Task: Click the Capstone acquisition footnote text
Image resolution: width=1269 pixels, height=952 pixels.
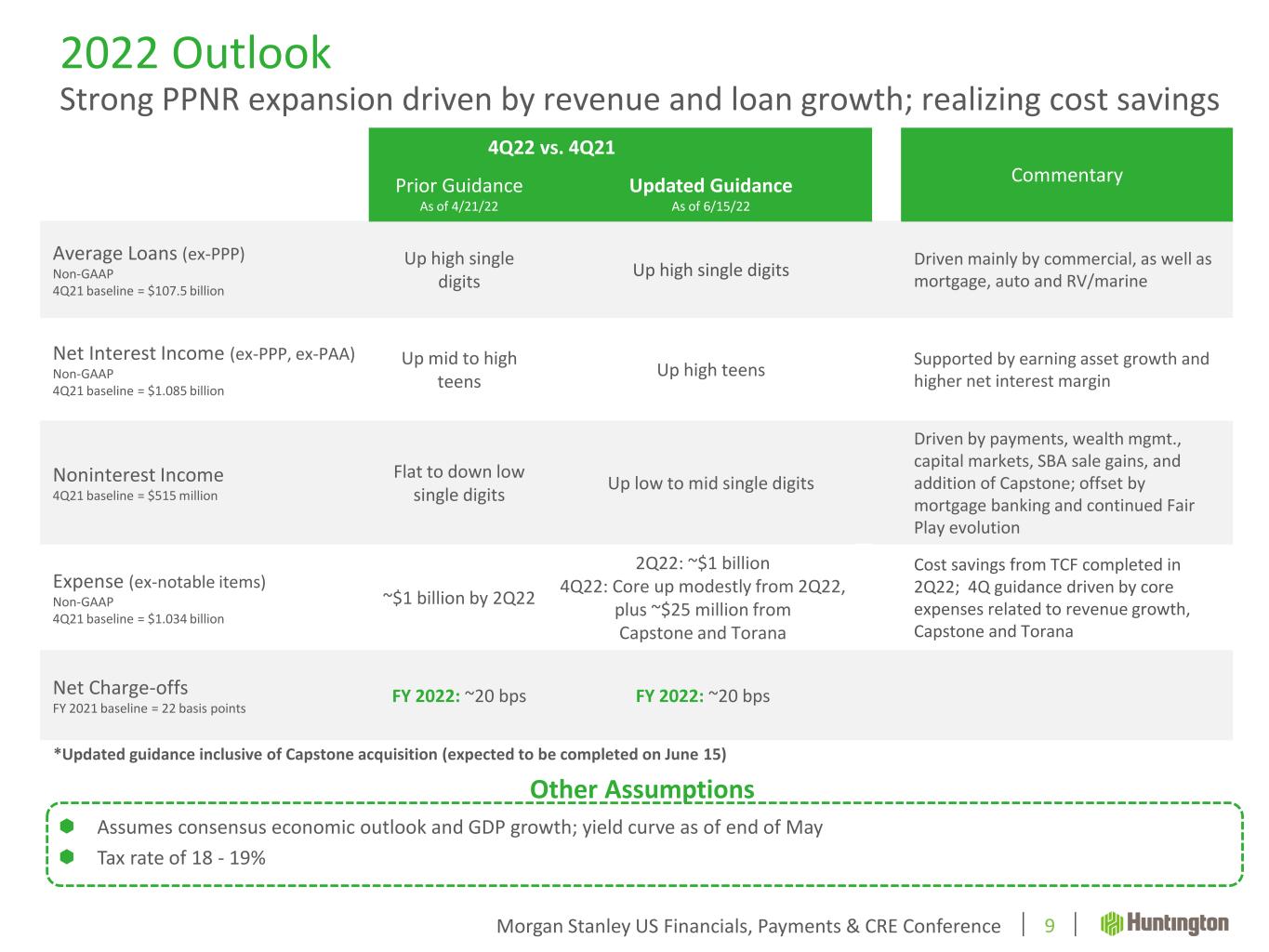Action: pyautogui.click(x=390, y=754)
